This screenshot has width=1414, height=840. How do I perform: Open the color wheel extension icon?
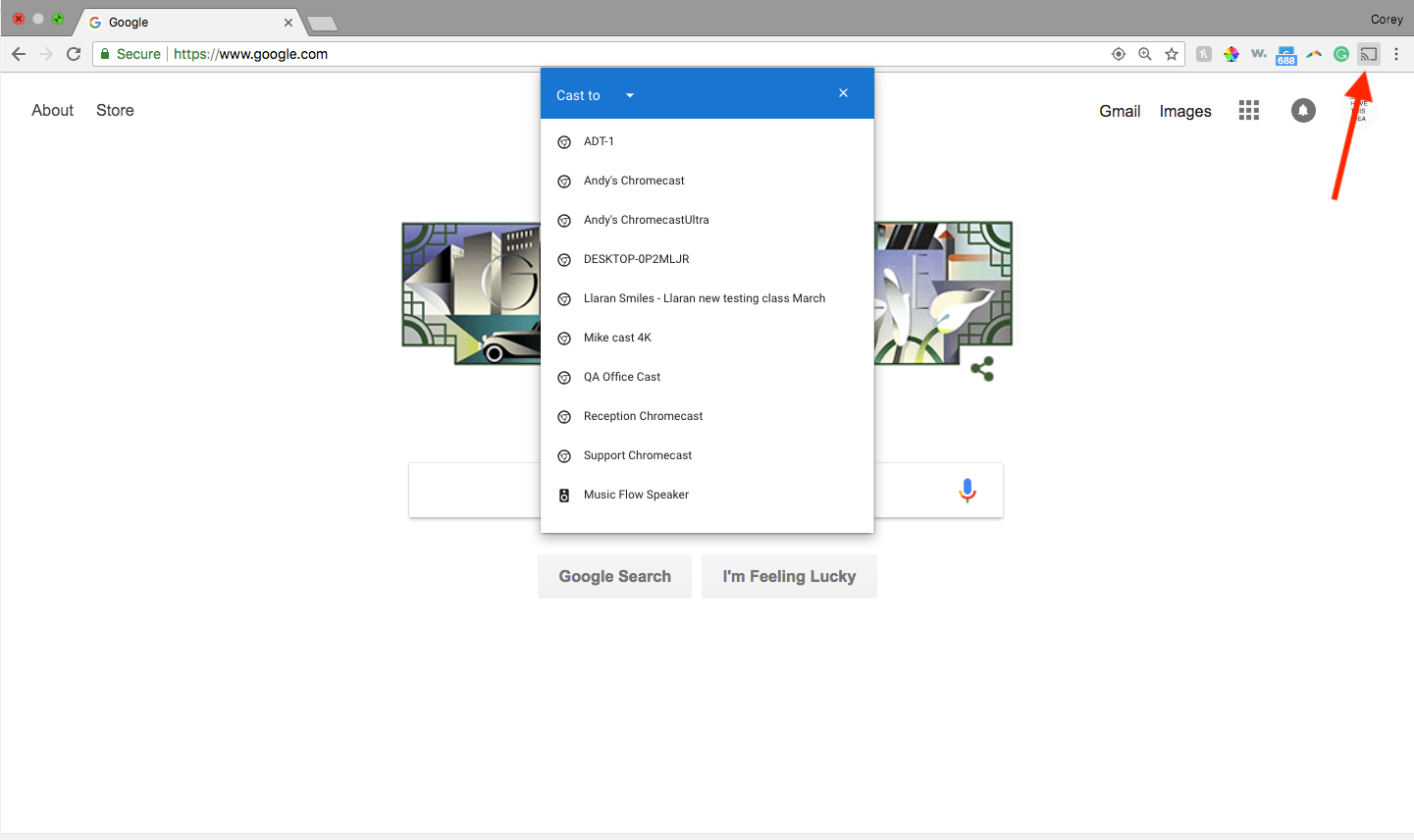(x=1231, y=54)
